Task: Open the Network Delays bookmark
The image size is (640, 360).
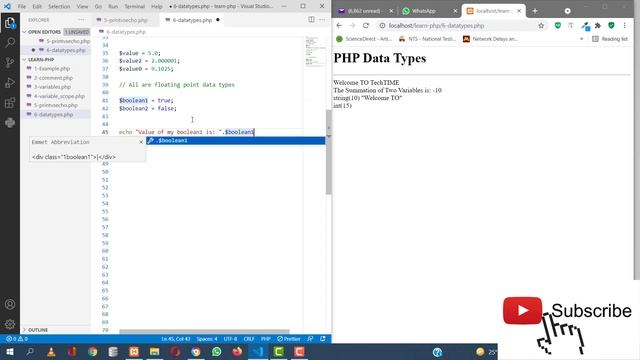Action: tap(490, 39)
